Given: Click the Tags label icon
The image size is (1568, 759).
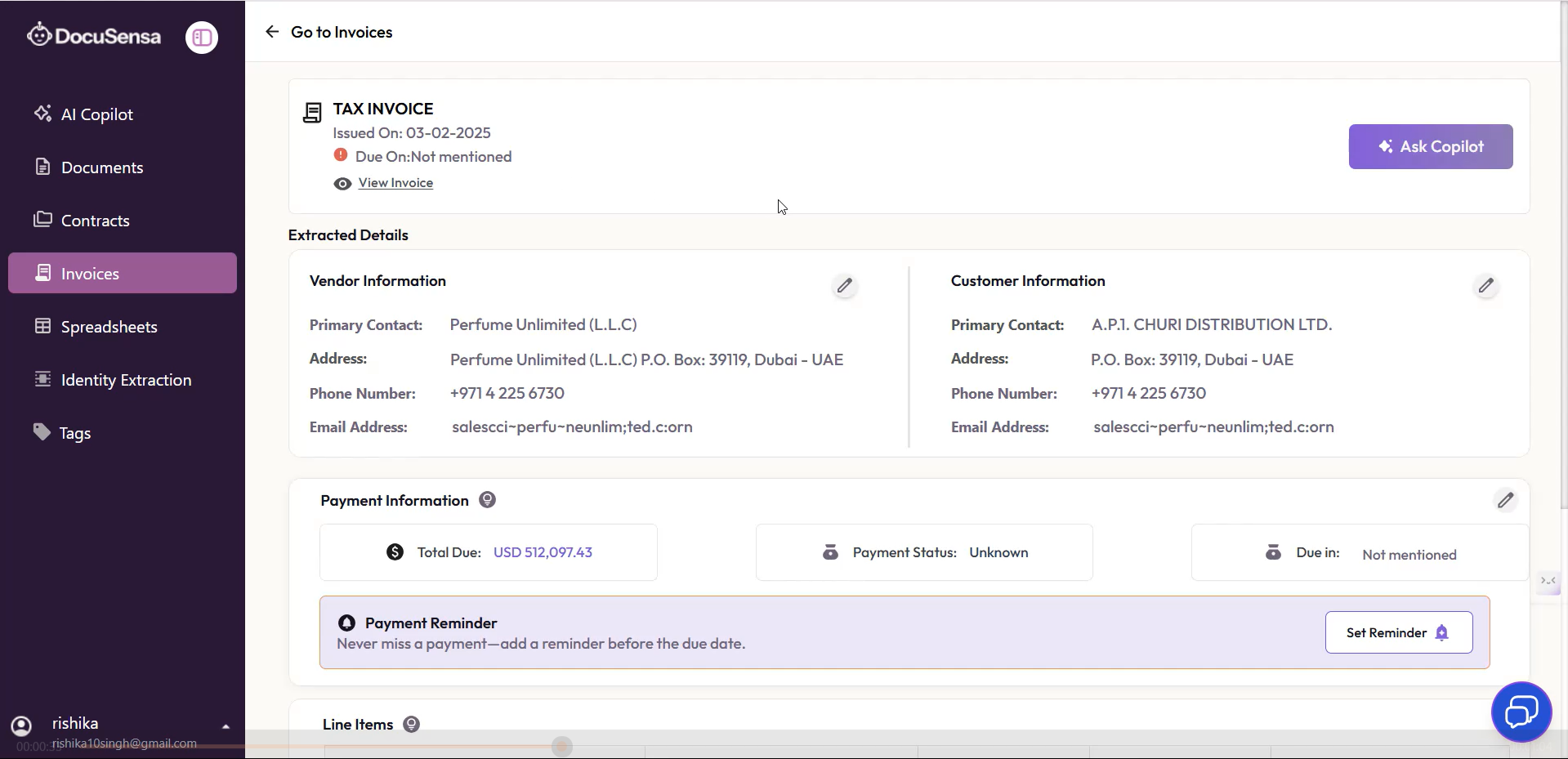Looking at the screenshot, I should click(x=42, y=431).
